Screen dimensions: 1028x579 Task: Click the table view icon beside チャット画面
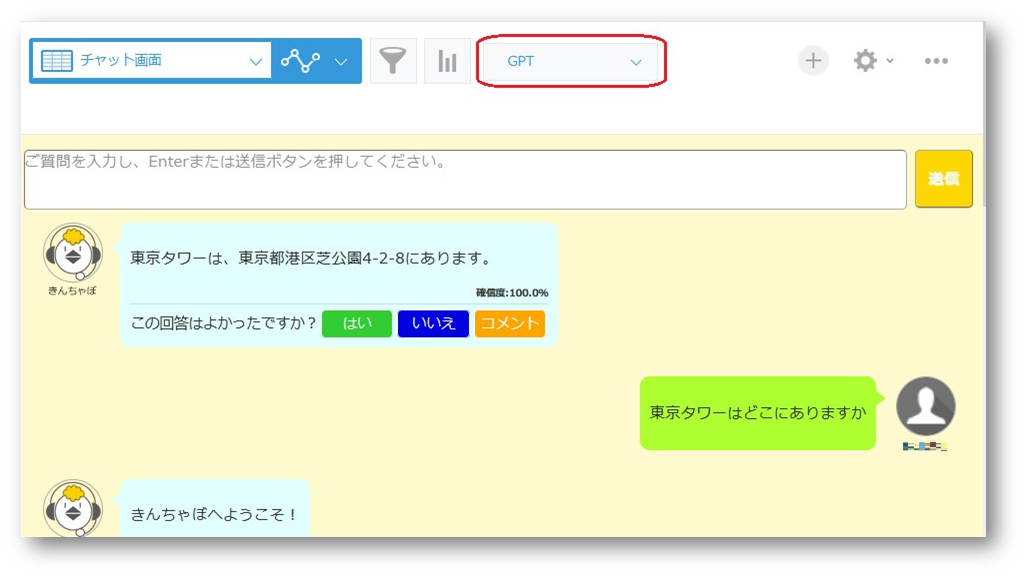pyautogui.click(x=56, y=61)
